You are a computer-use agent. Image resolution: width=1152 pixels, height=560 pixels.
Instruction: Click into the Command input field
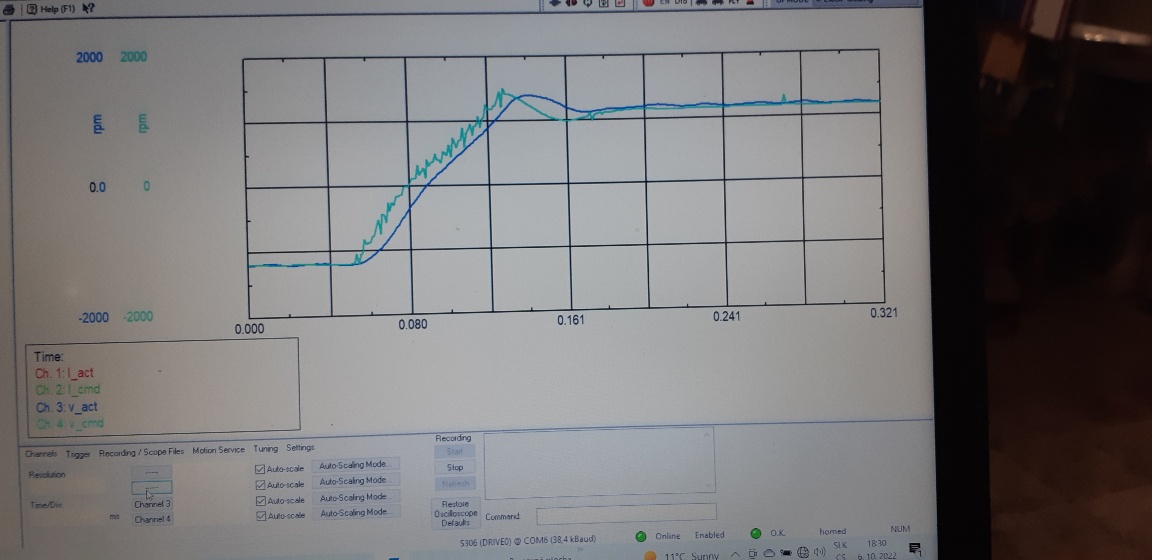(626, 516)
